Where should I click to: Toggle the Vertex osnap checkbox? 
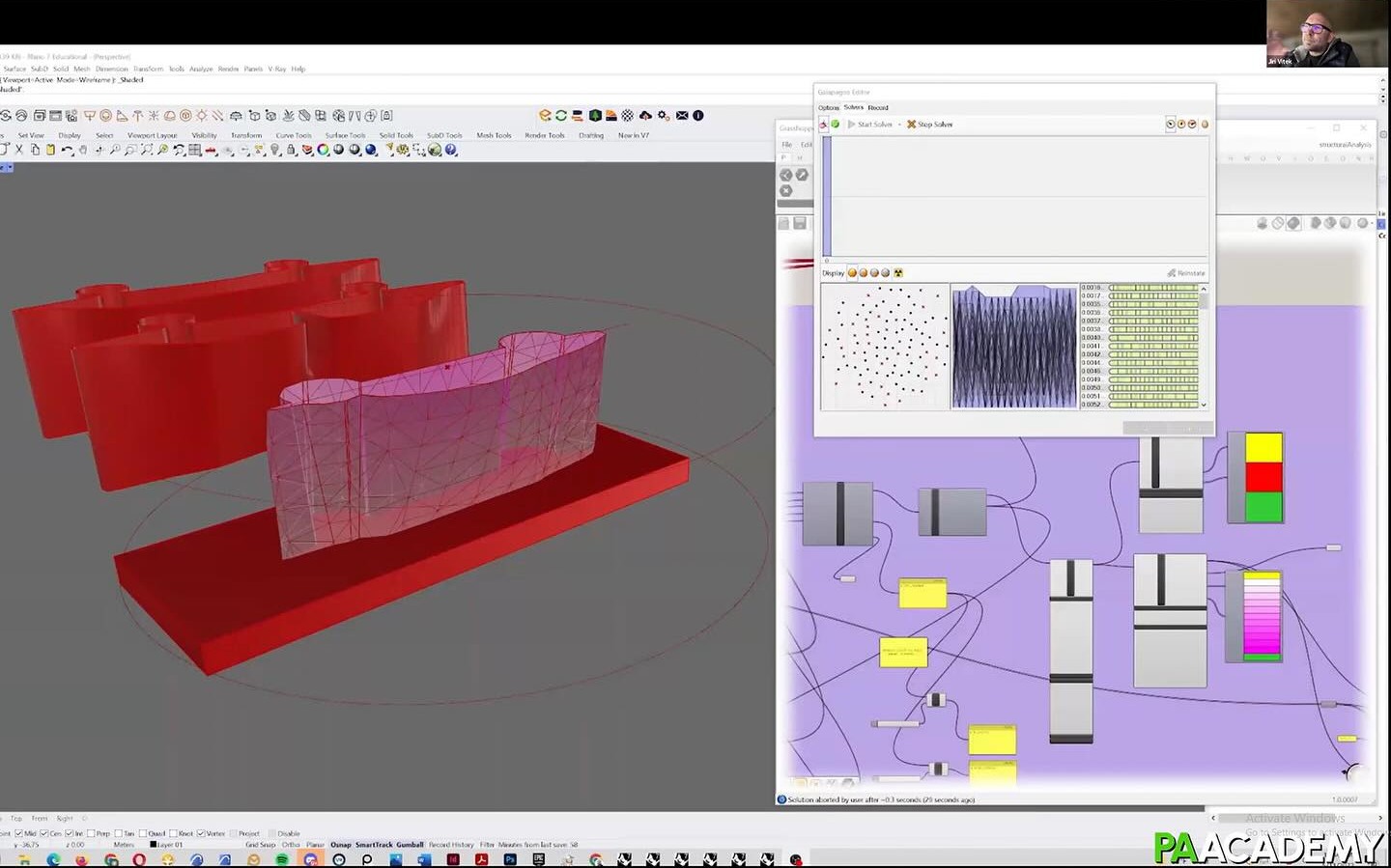(201, 833)
